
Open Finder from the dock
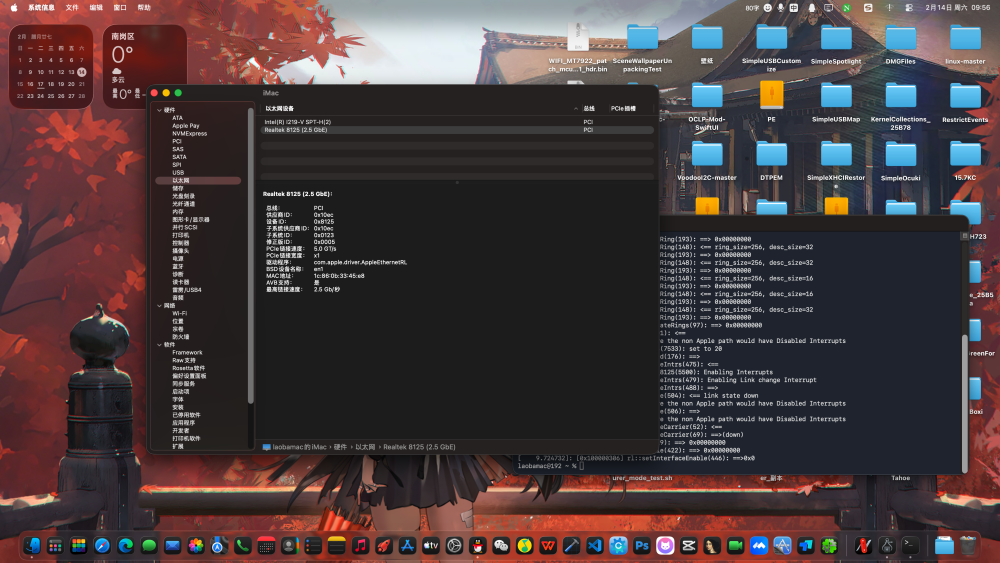pos(32,546)
